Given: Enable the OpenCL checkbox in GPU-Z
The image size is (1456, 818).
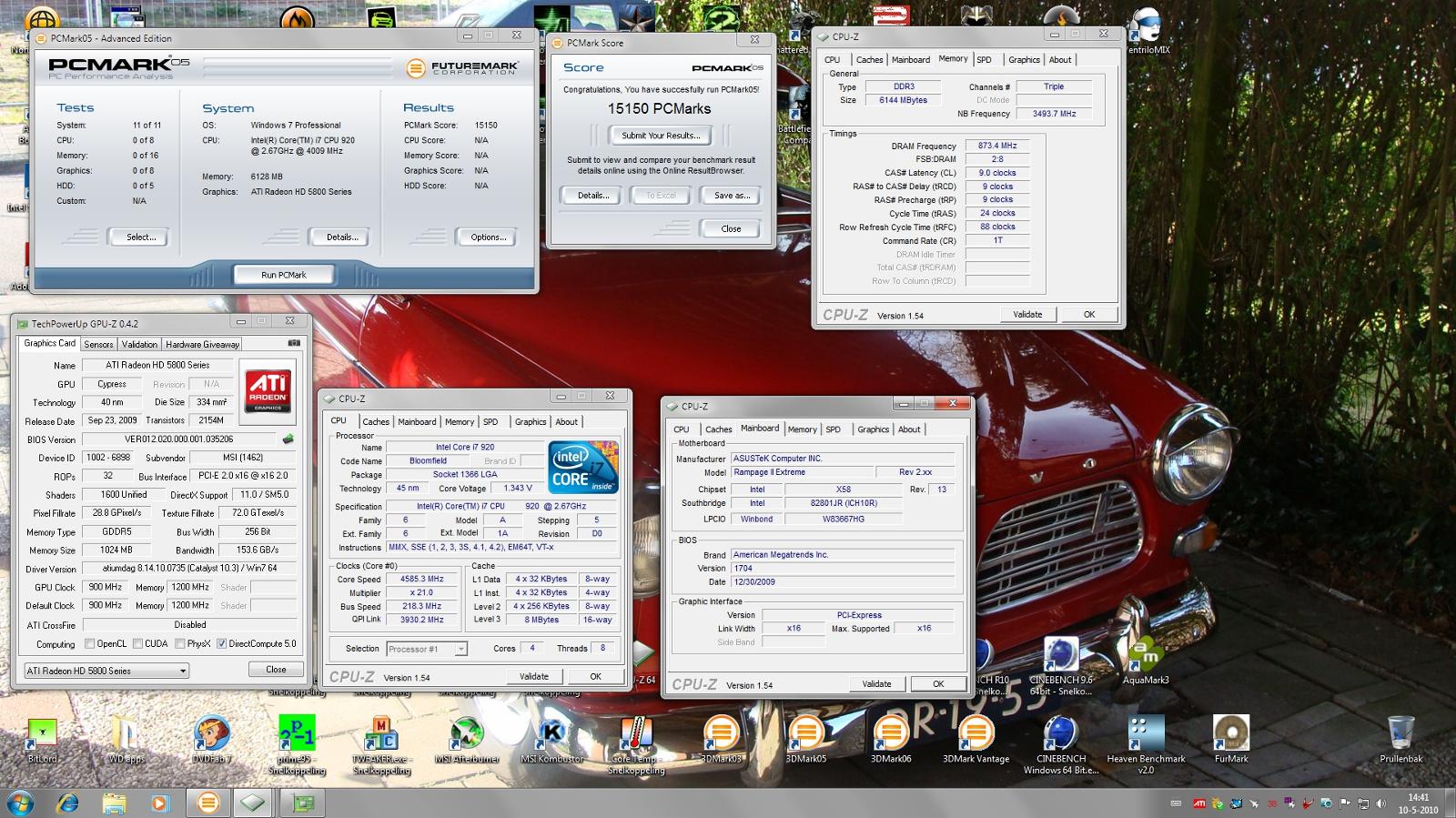Looking at the screenshot, I should 89,643.
